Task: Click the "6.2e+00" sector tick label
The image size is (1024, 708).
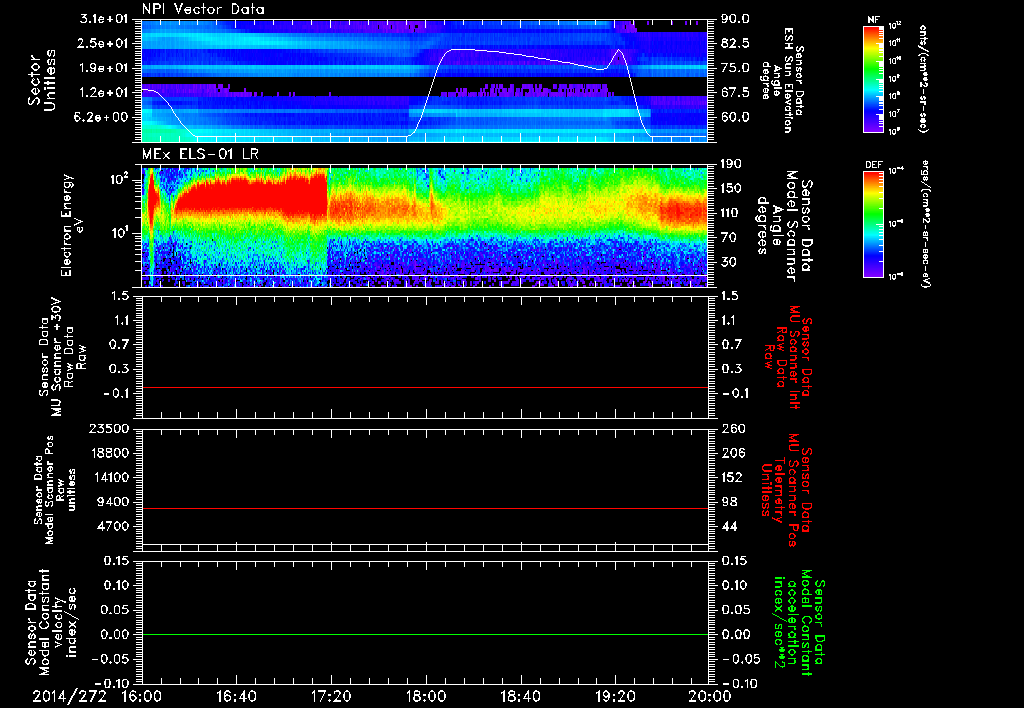Action: 103,117
